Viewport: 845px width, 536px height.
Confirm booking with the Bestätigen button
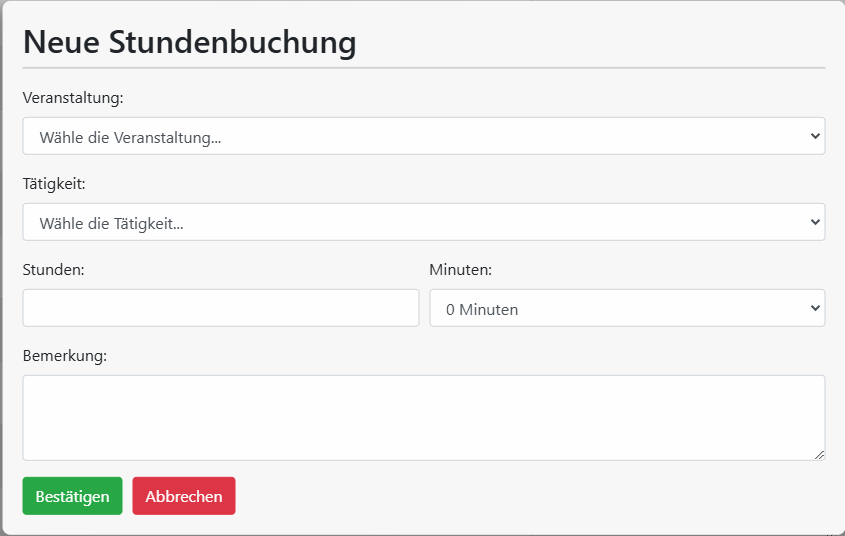[72, 496]
